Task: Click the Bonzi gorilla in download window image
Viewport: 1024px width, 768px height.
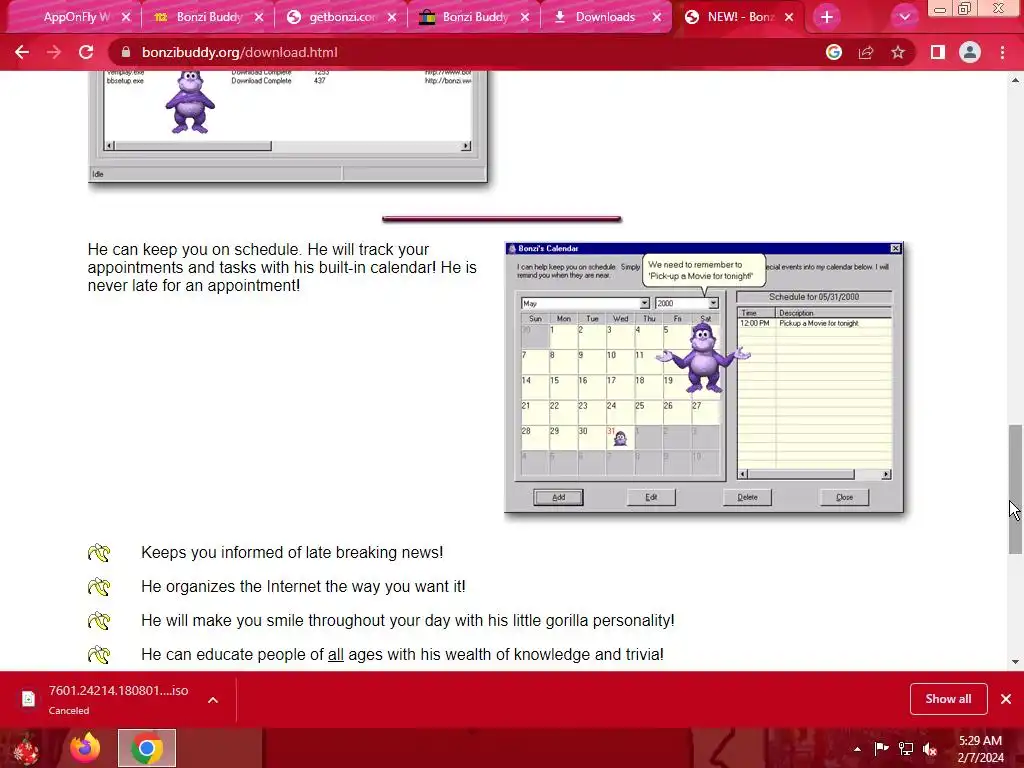Action: pos(190,102)
